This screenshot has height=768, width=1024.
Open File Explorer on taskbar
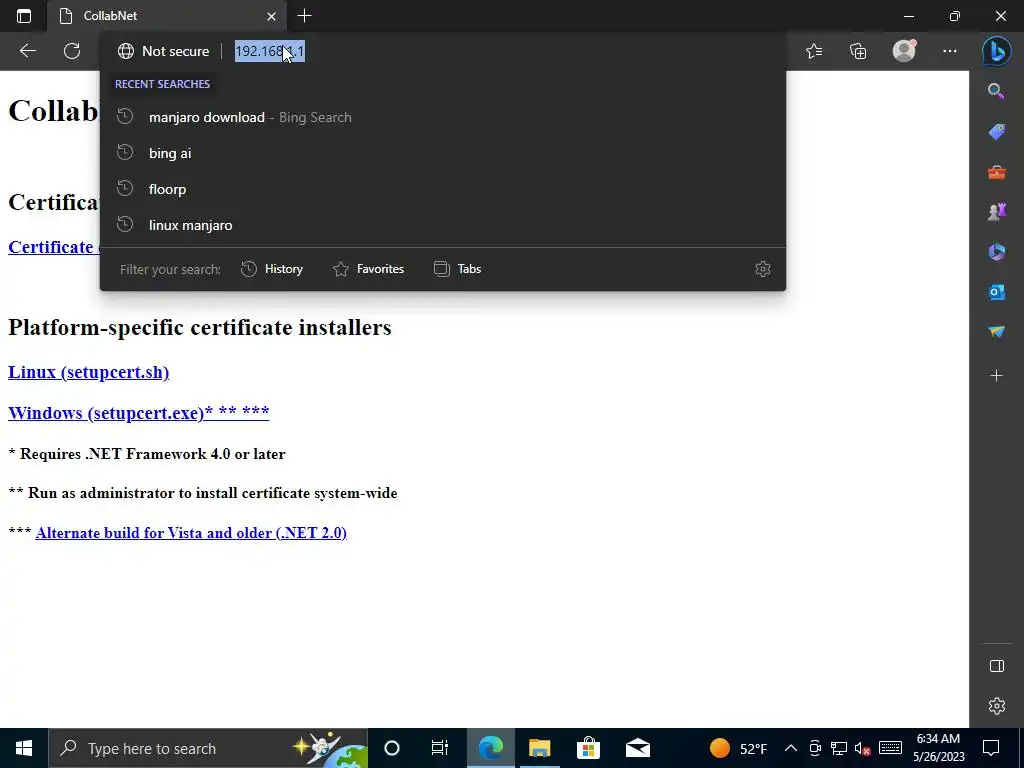coord(539,748)
